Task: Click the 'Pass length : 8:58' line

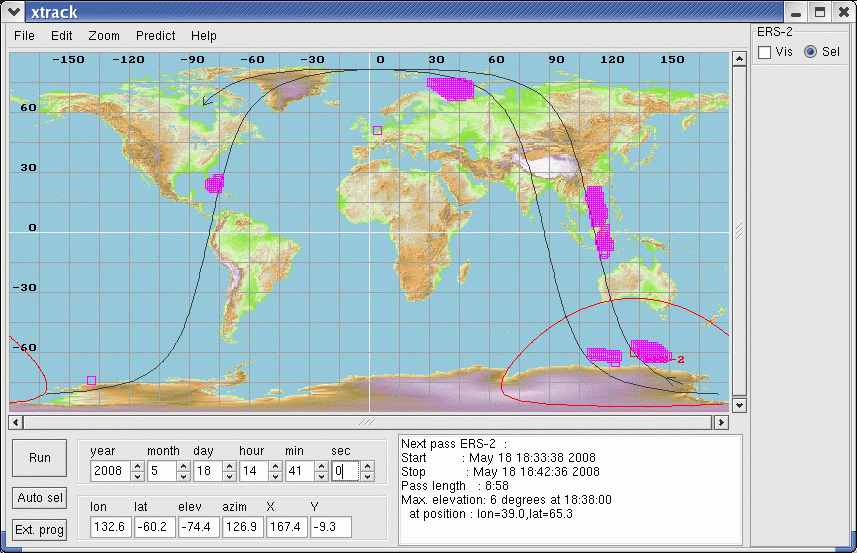Action: coord(455,486)
